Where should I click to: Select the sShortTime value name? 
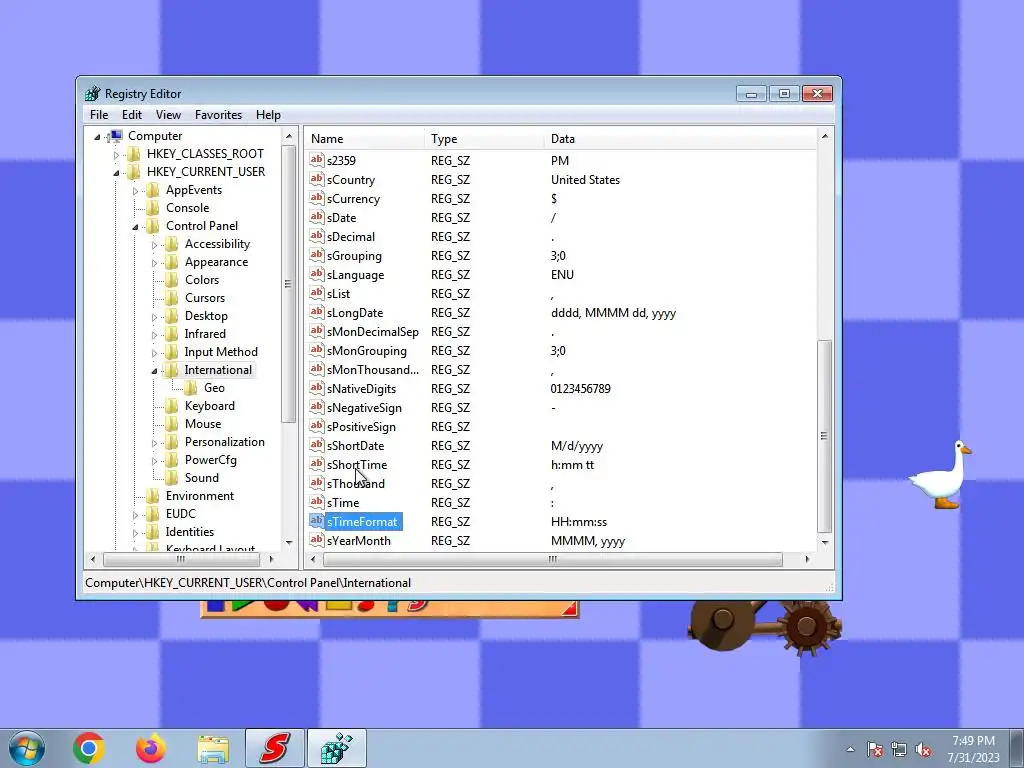pos(357,465)
